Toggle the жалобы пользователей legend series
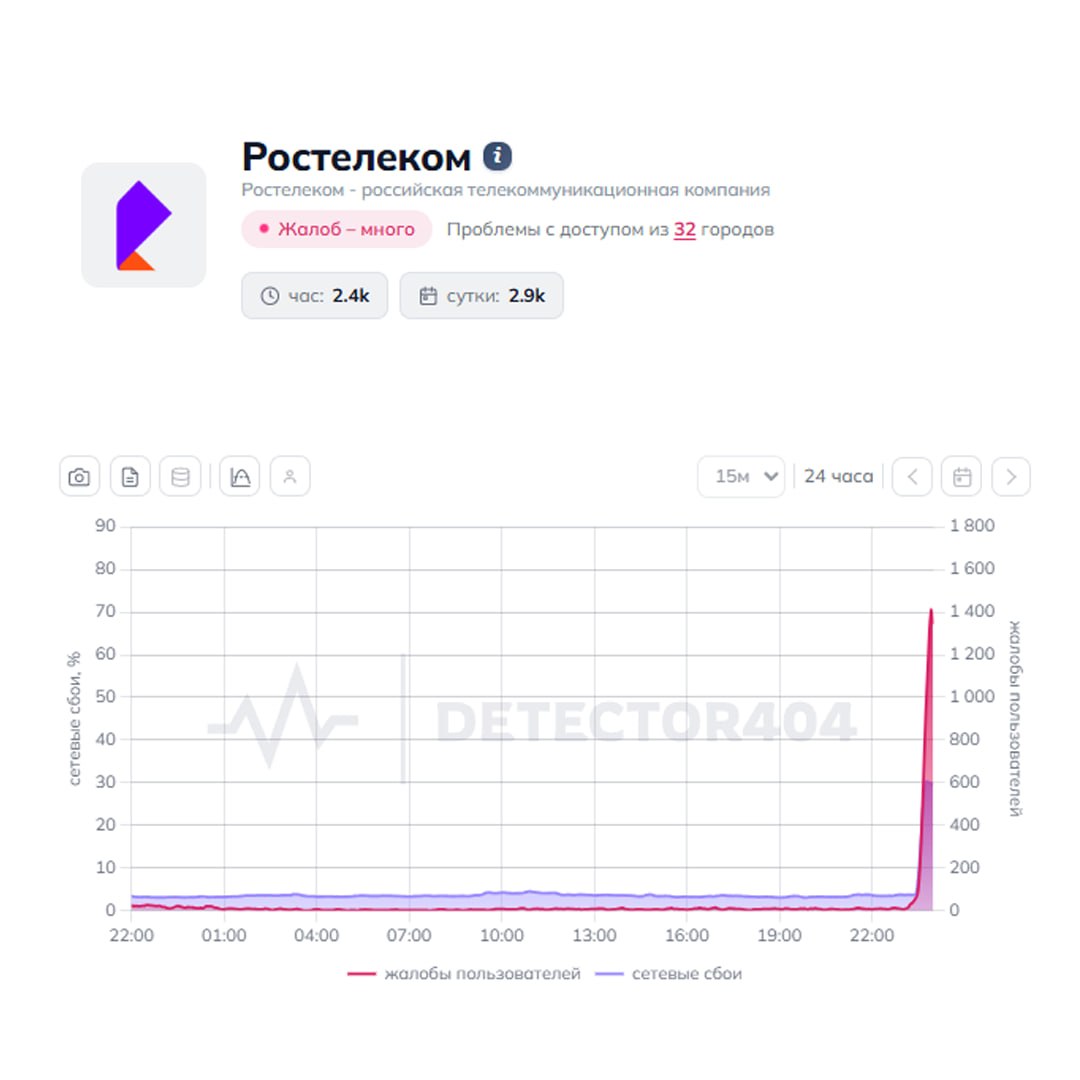1080x1080 pixels. point(464,973)
